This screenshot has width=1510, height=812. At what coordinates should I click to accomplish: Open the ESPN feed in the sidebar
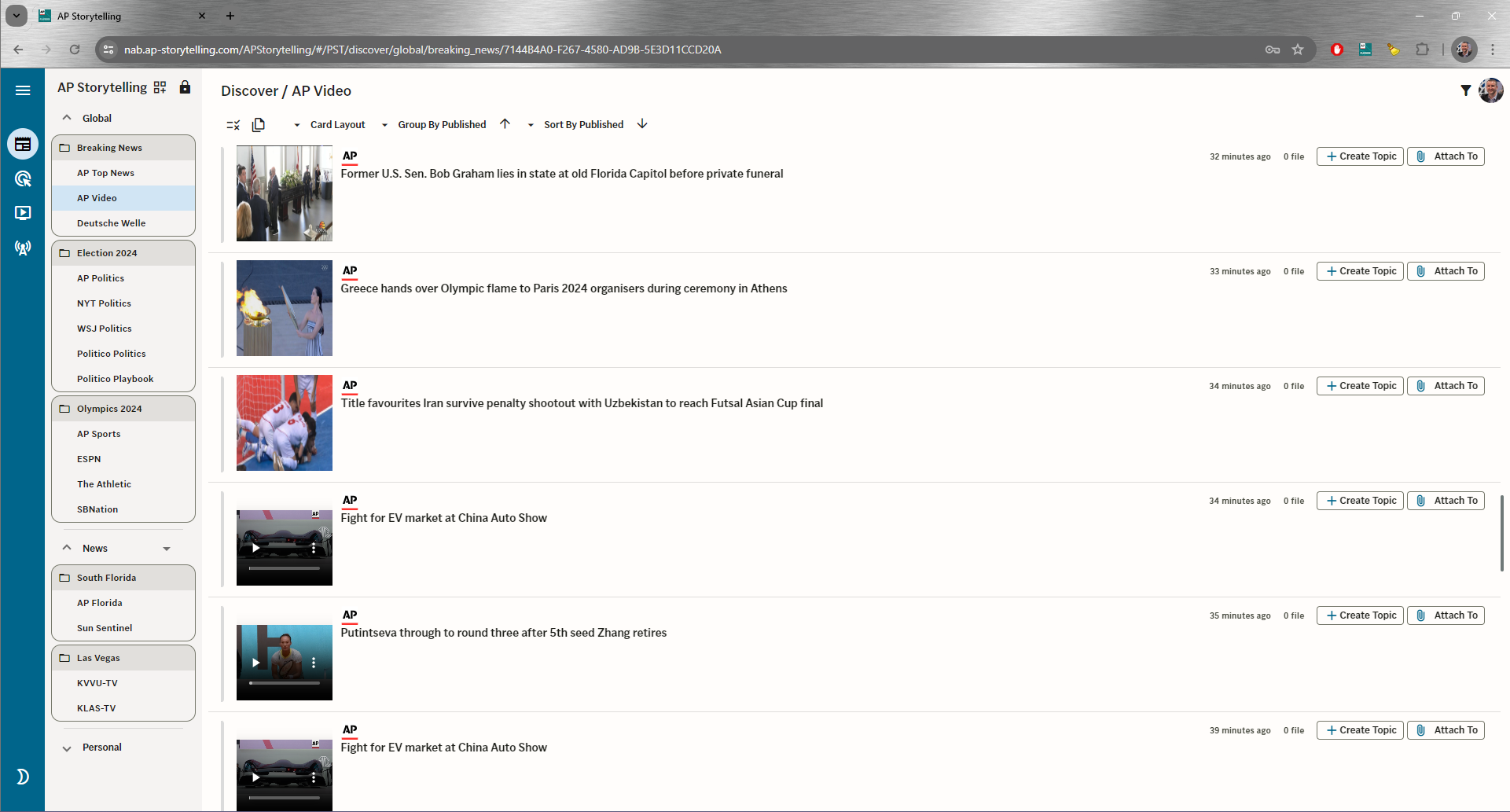click(x=89, y=459)
